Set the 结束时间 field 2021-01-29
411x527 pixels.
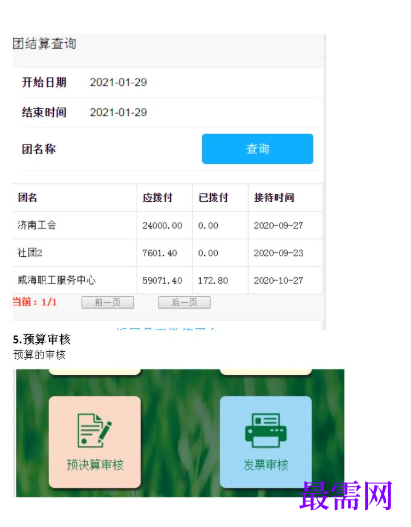click(x=118, y=112)
